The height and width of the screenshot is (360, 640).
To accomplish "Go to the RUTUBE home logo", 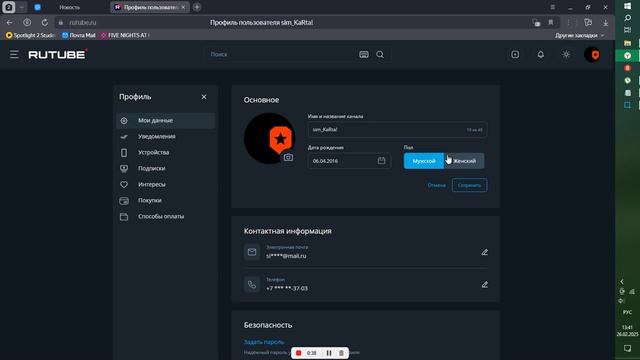I will (x=58, y=54).
